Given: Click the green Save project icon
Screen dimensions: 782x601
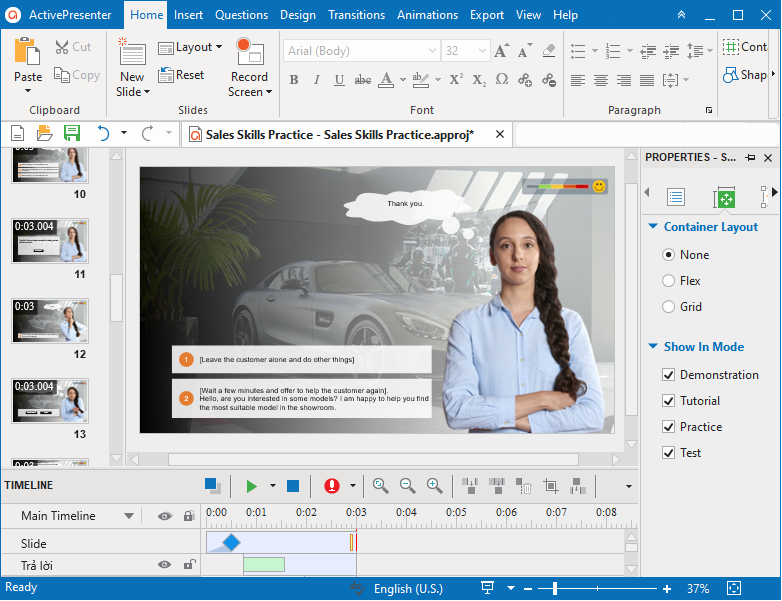Looking at the screenshot, I should click(x=71, y=133).
